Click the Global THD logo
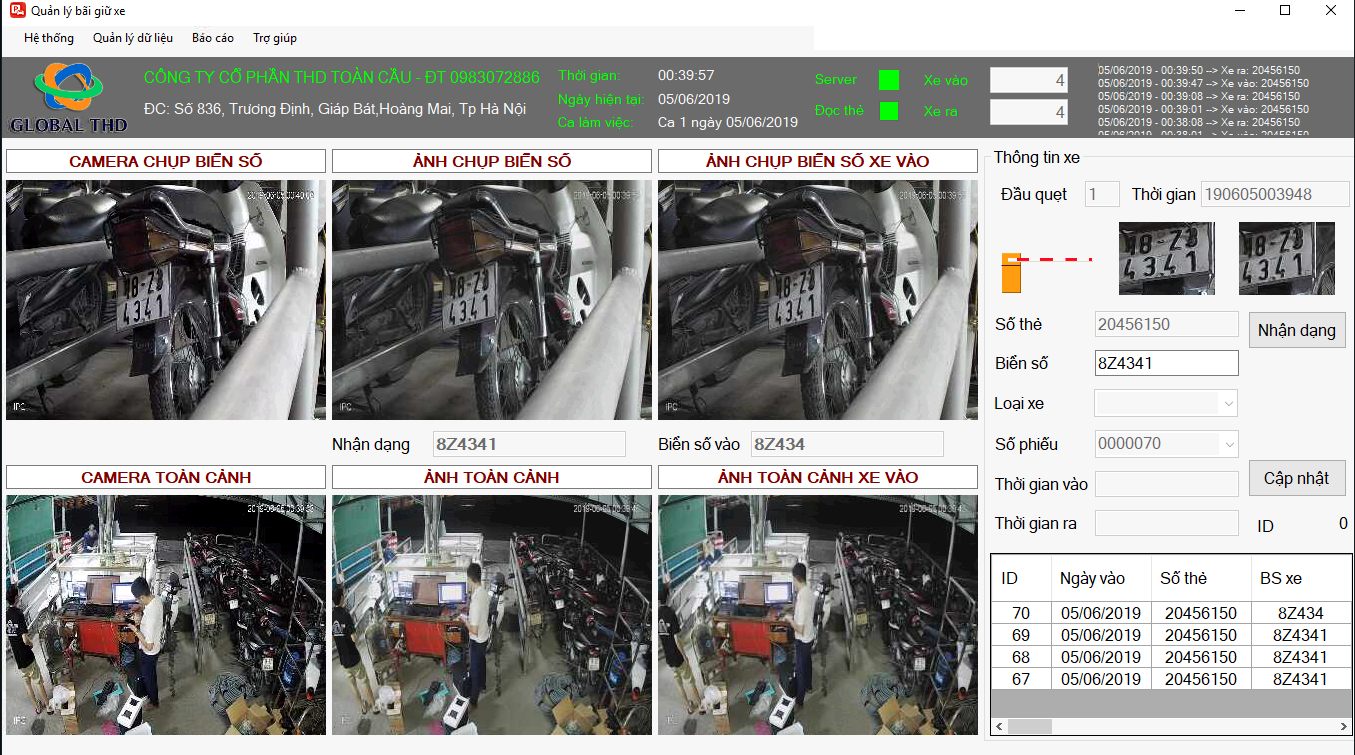 [69, 98]
